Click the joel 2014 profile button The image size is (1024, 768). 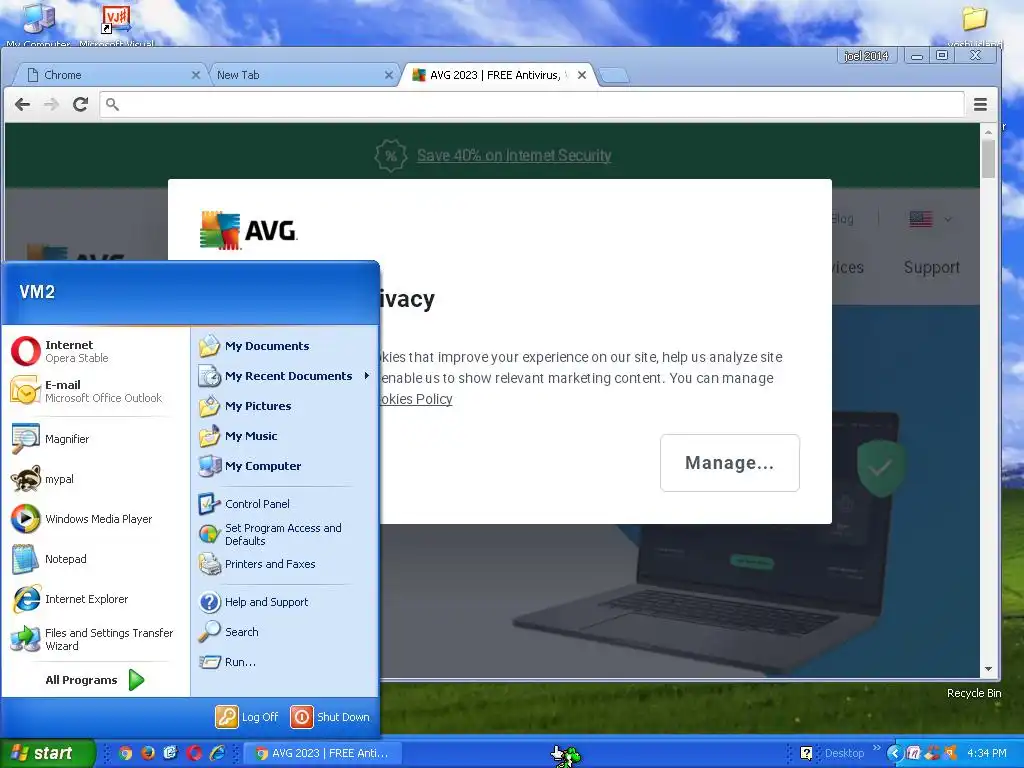tap(866, 56)
